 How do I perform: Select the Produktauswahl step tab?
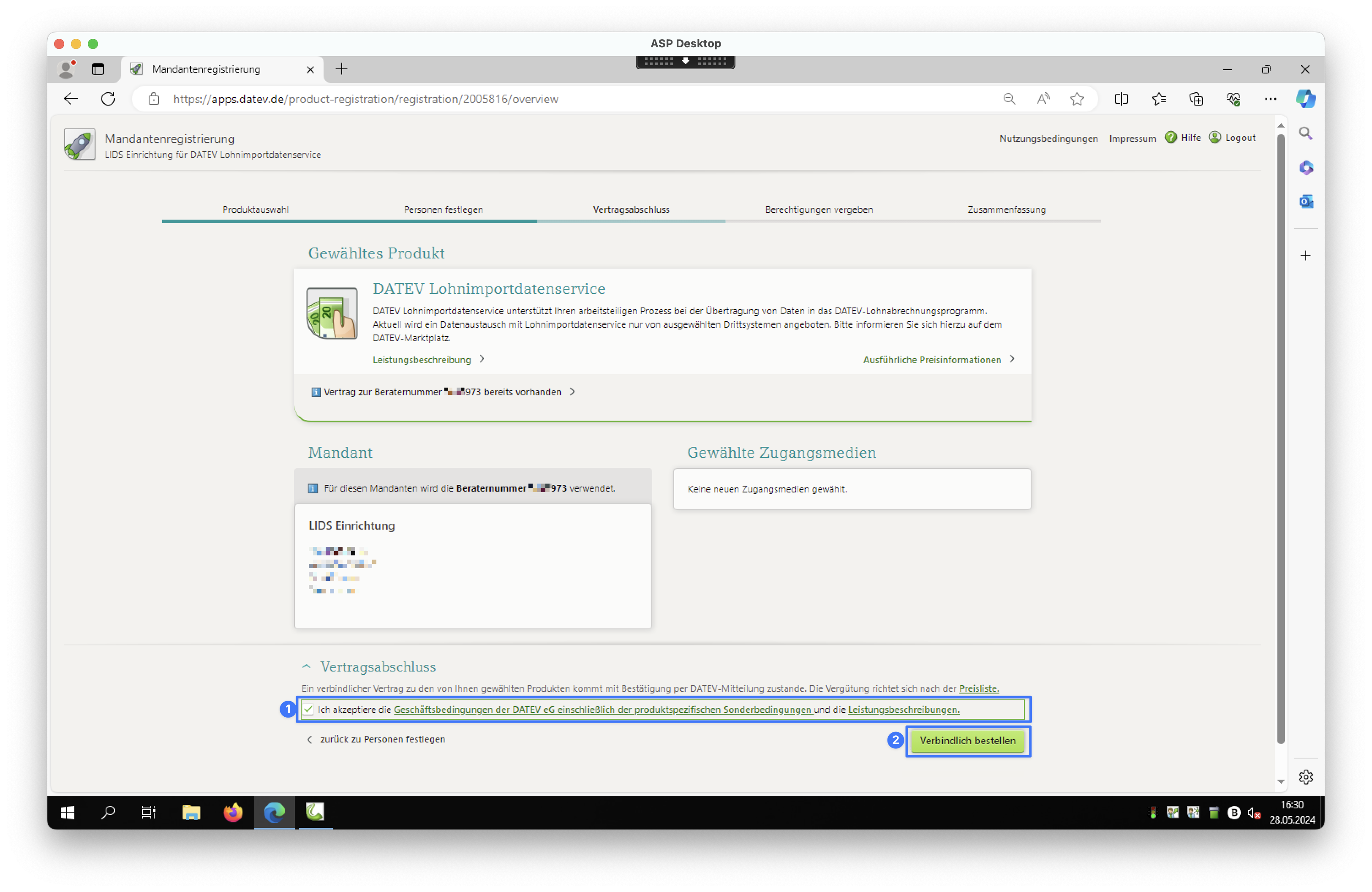(x=256, y=210)
